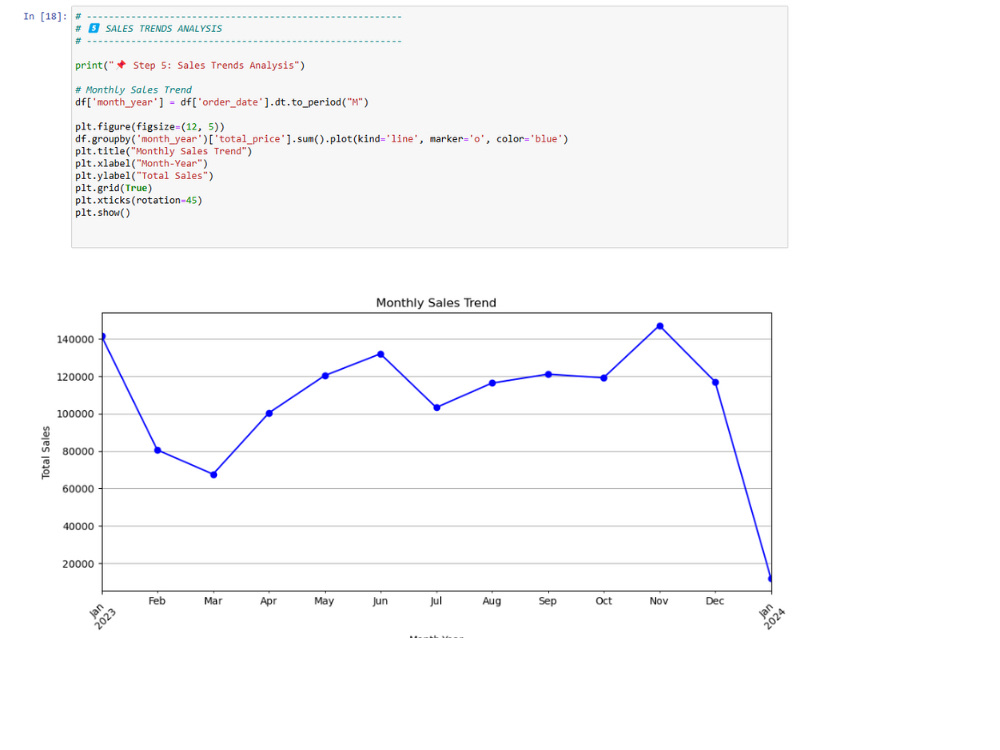Click the plt.title code line
Image resolution: width=1000 pixels, height=750 pixels.
163,151
